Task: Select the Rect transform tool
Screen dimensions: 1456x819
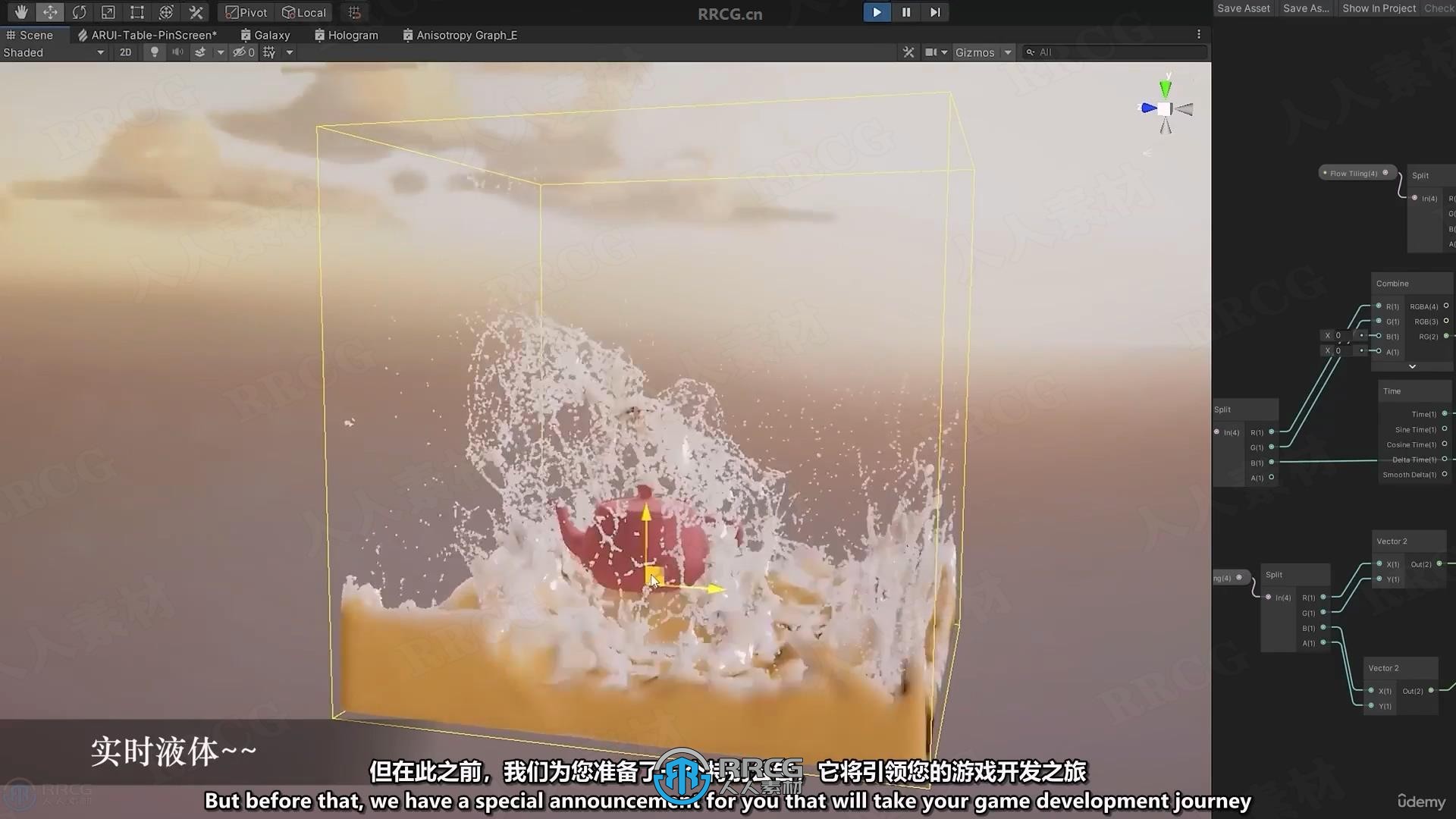Action: point(136,12)
